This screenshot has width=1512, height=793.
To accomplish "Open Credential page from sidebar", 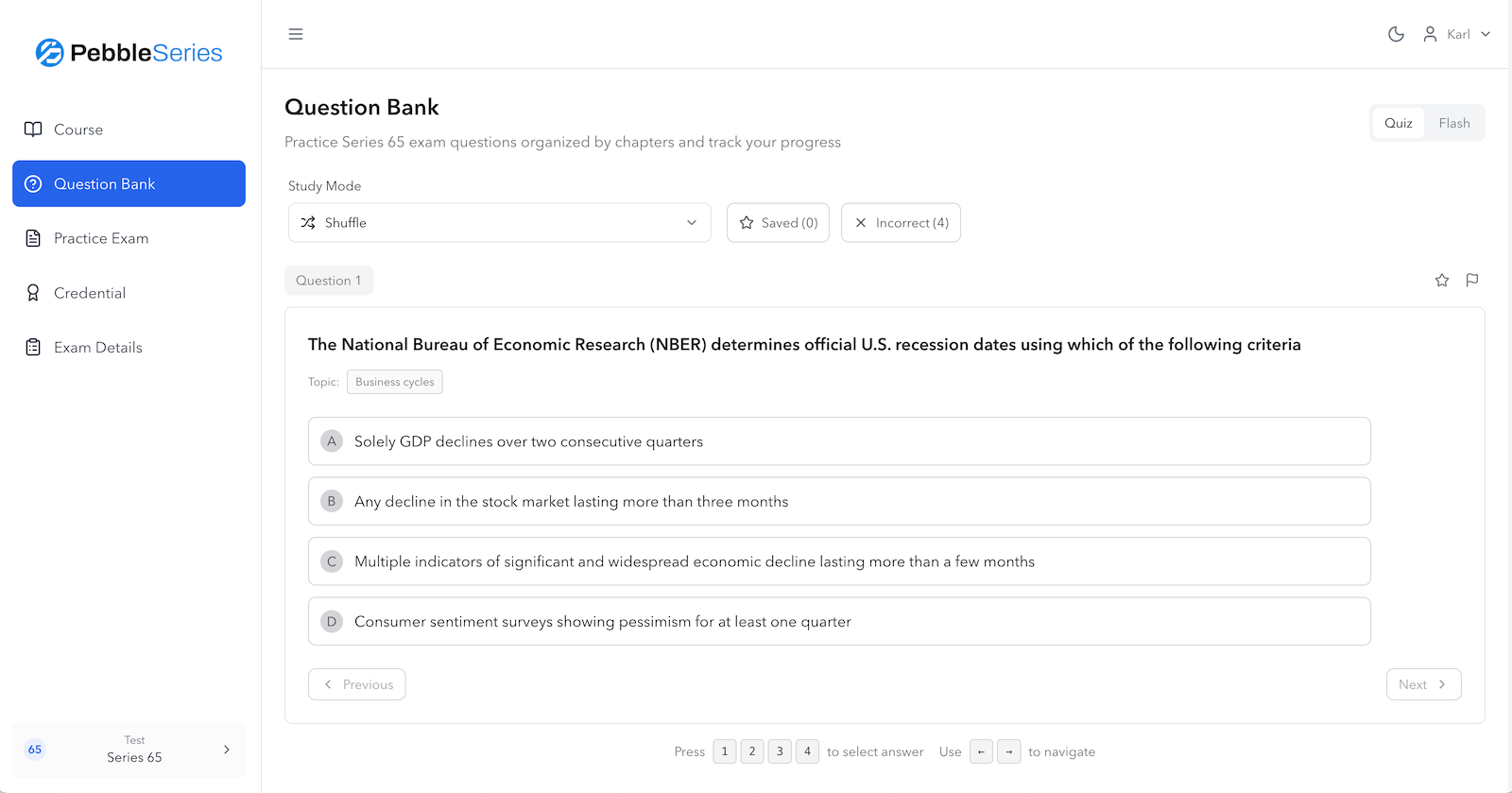I will click(x=90, y=293).
